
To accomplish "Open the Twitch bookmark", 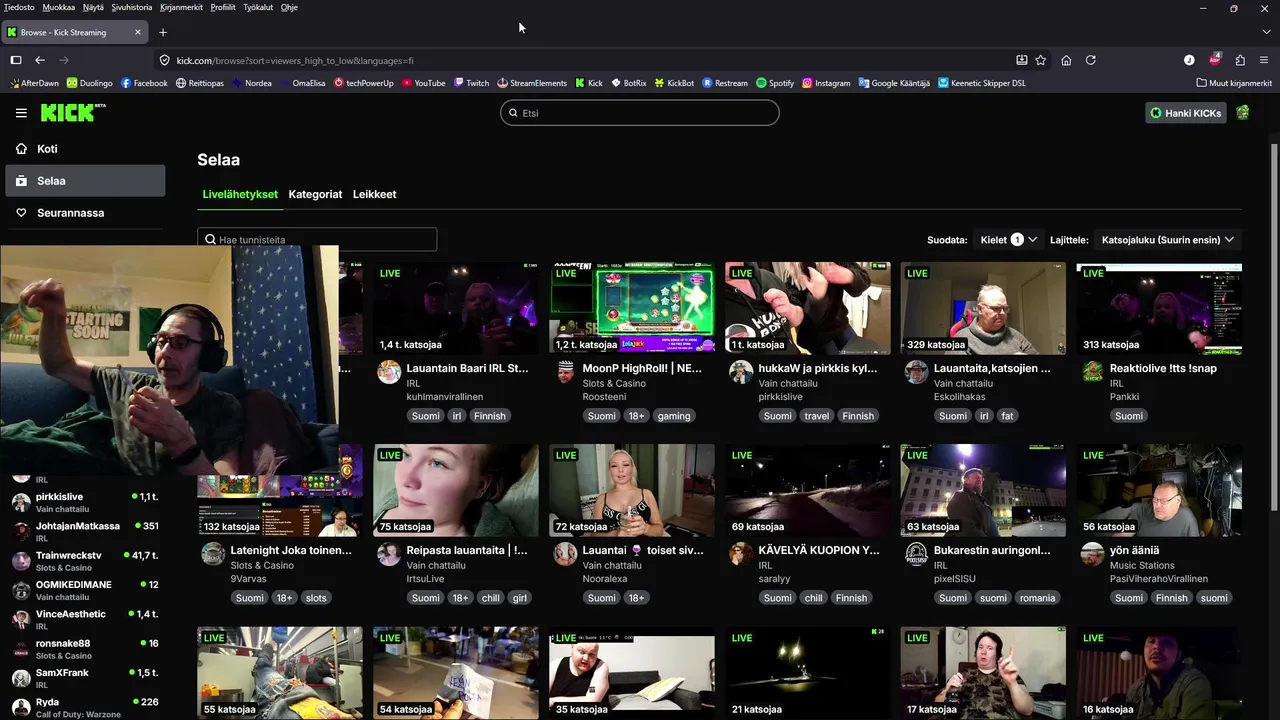I will 471,83.
